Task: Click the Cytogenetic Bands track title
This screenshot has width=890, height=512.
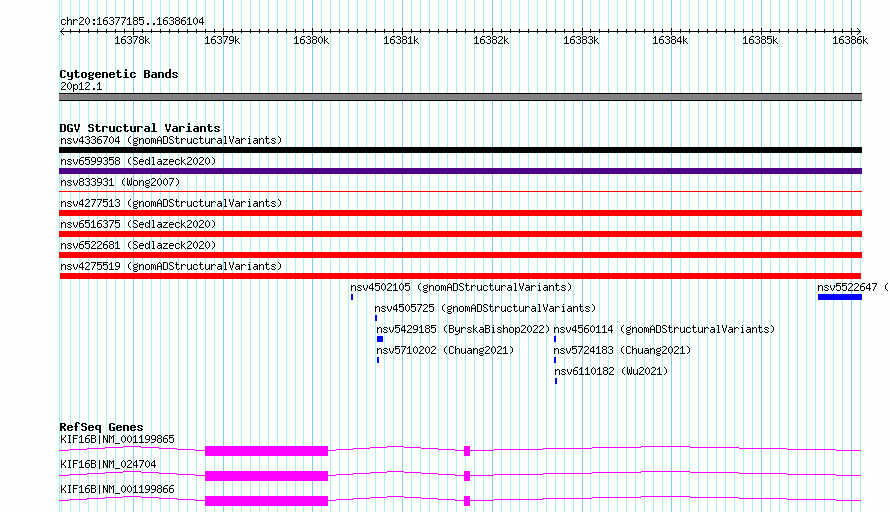Action: click(x=119, y=74)
